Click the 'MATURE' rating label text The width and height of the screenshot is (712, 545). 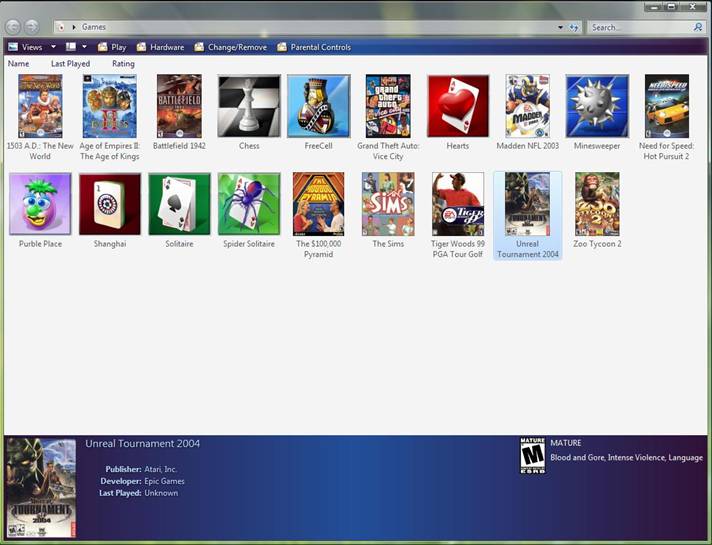tap(566, 443)
